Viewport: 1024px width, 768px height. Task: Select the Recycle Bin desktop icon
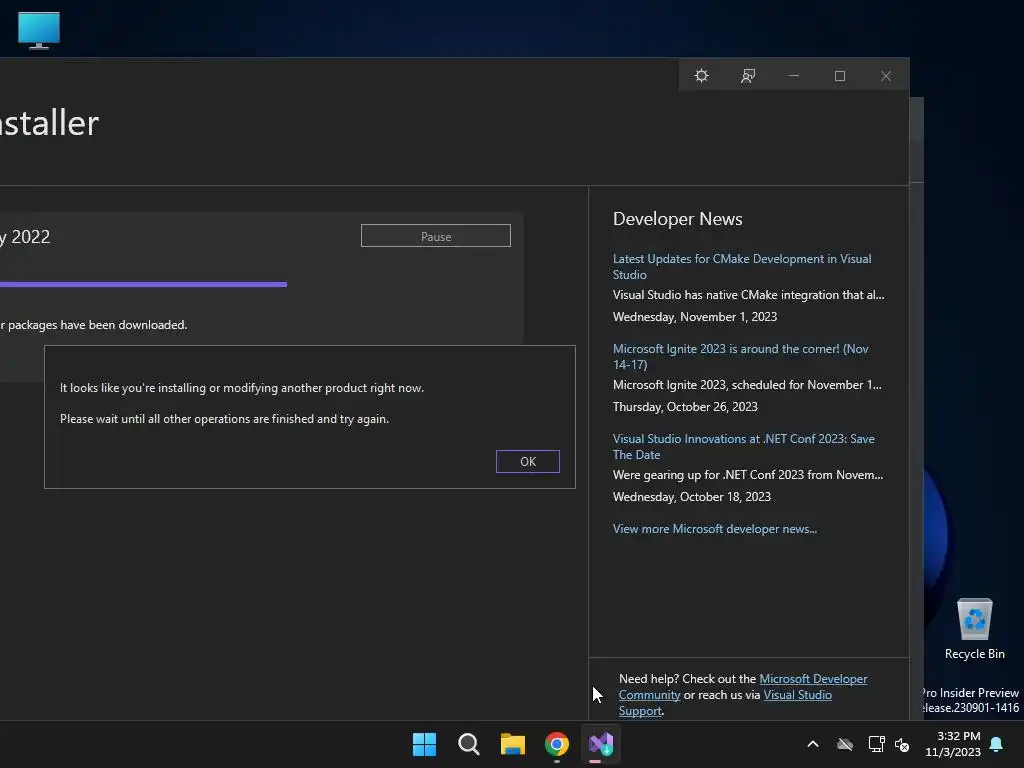coord(974,630)
